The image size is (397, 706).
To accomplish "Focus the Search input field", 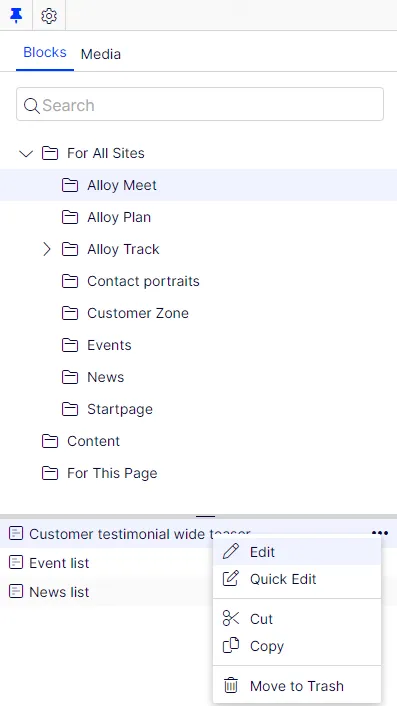I will [x=200, y=104].
